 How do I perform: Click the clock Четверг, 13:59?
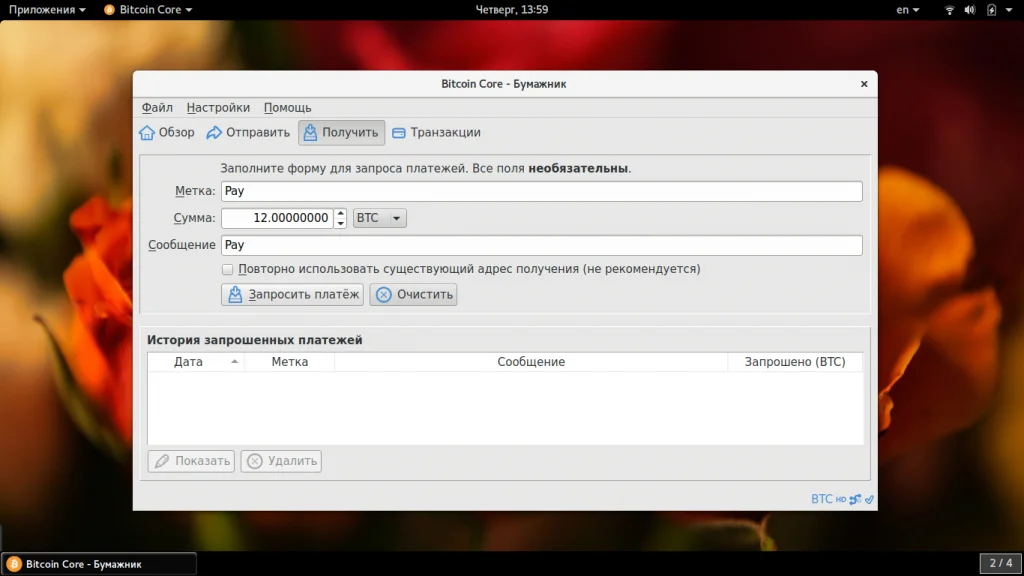(511, 10)
